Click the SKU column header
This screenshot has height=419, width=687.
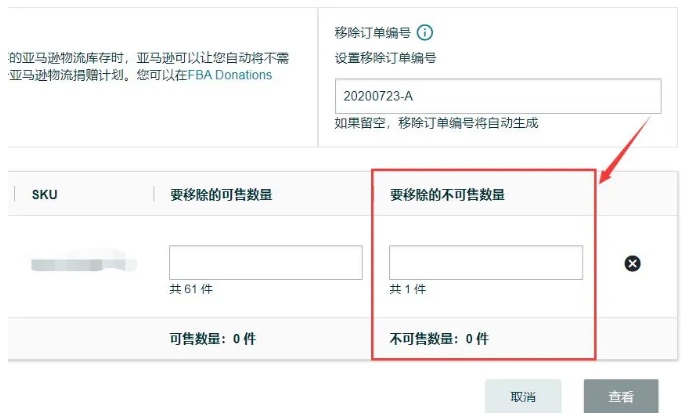pyautogui.click(x=45, y=194)
